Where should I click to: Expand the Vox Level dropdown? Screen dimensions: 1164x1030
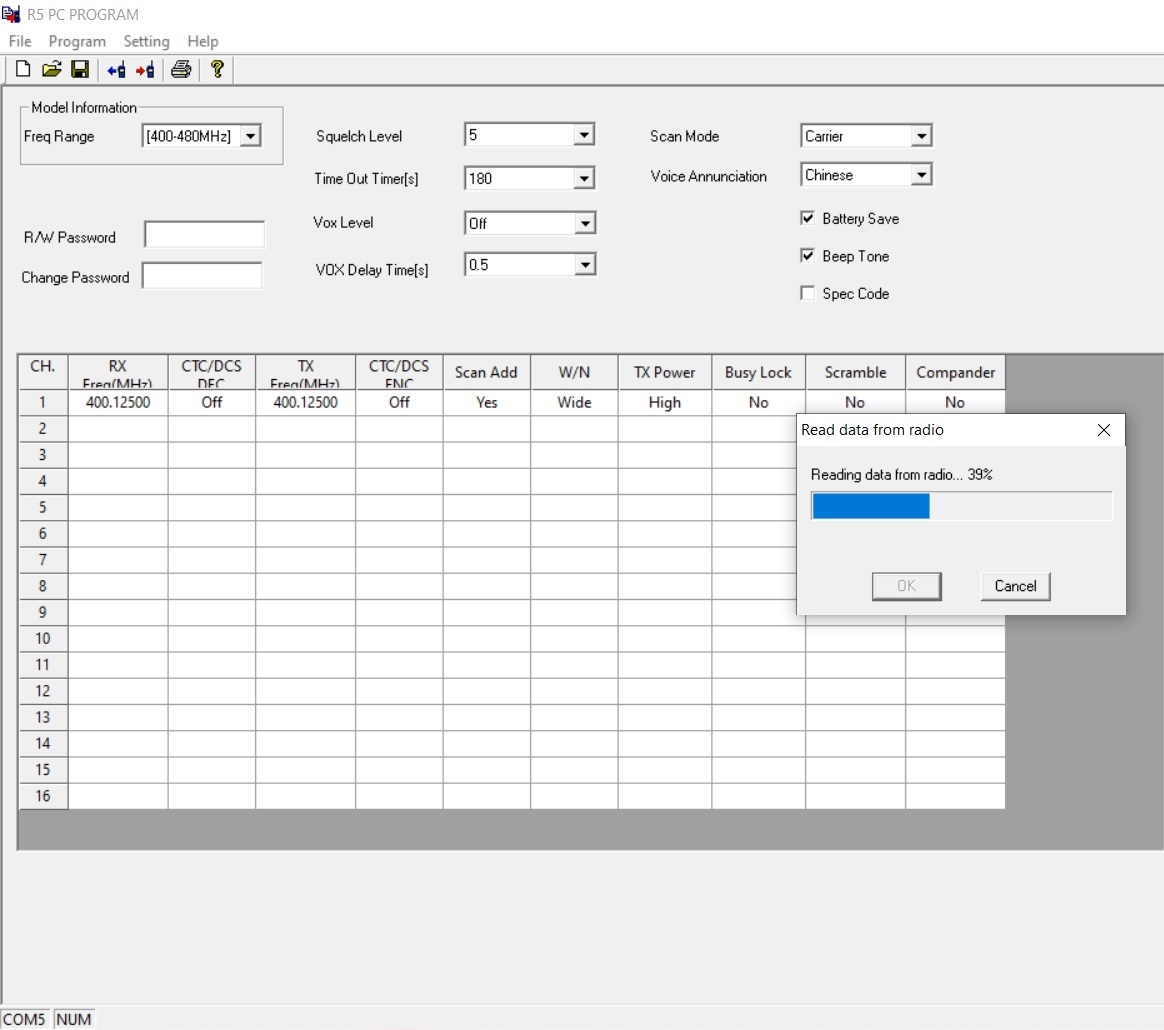(x=585, y=223)
